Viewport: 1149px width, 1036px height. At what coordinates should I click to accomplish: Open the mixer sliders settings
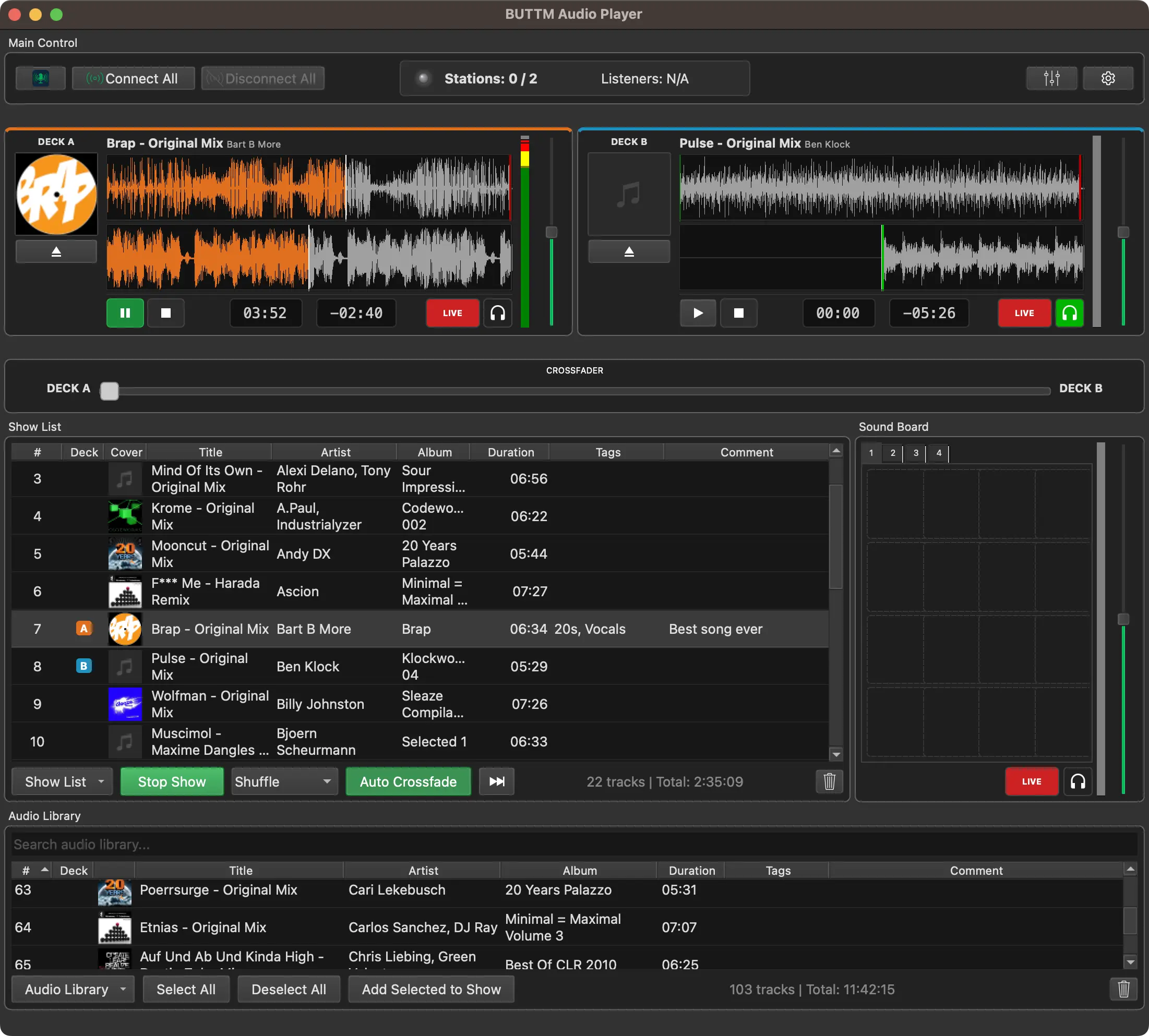1051,78
